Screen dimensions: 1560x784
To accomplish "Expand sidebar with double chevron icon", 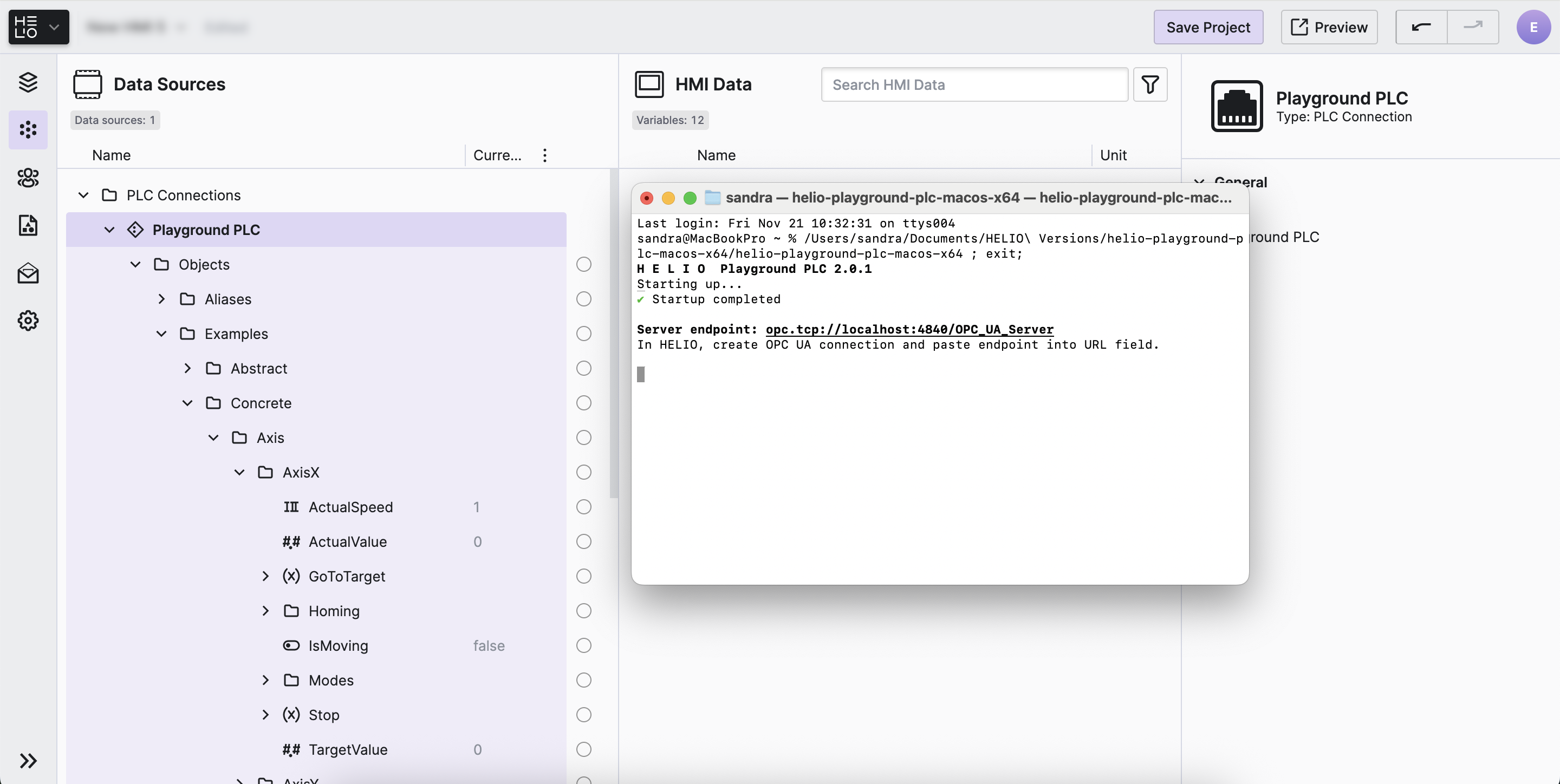I will (28, 760).
